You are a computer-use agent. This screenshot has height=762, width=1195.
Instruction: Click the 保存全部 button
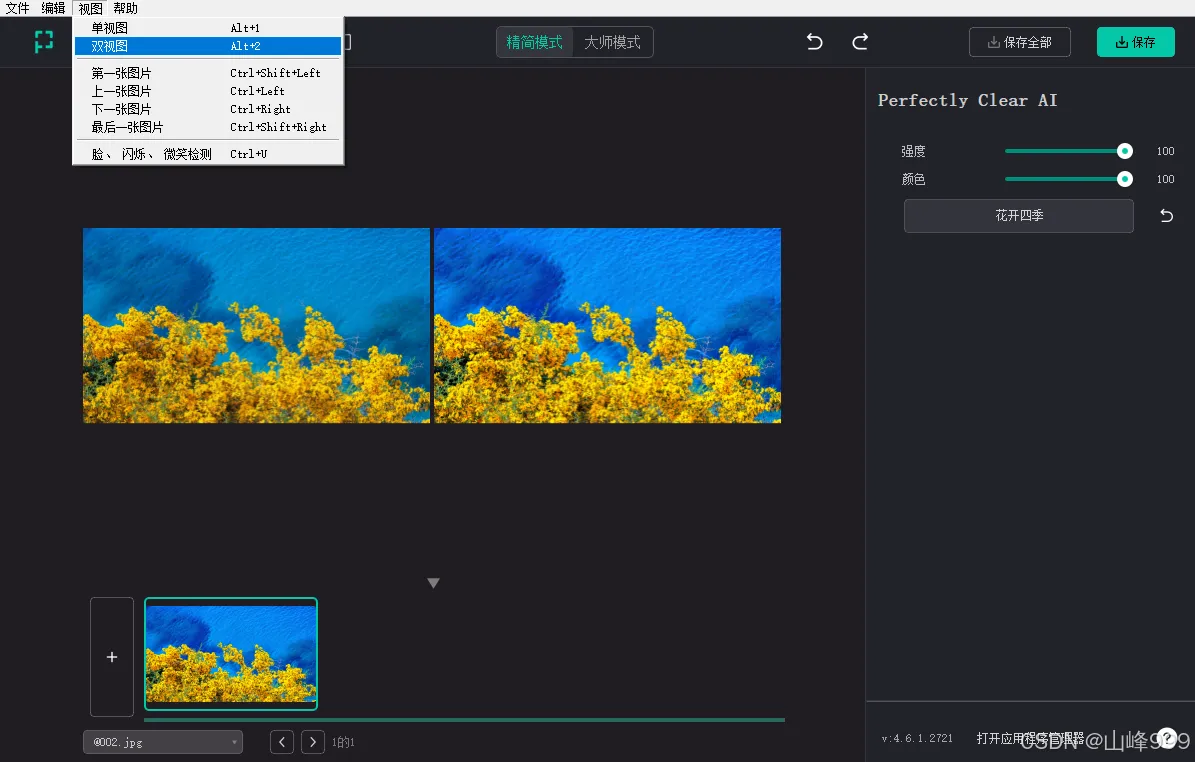pyautogui.click(x=1019, y=42)
